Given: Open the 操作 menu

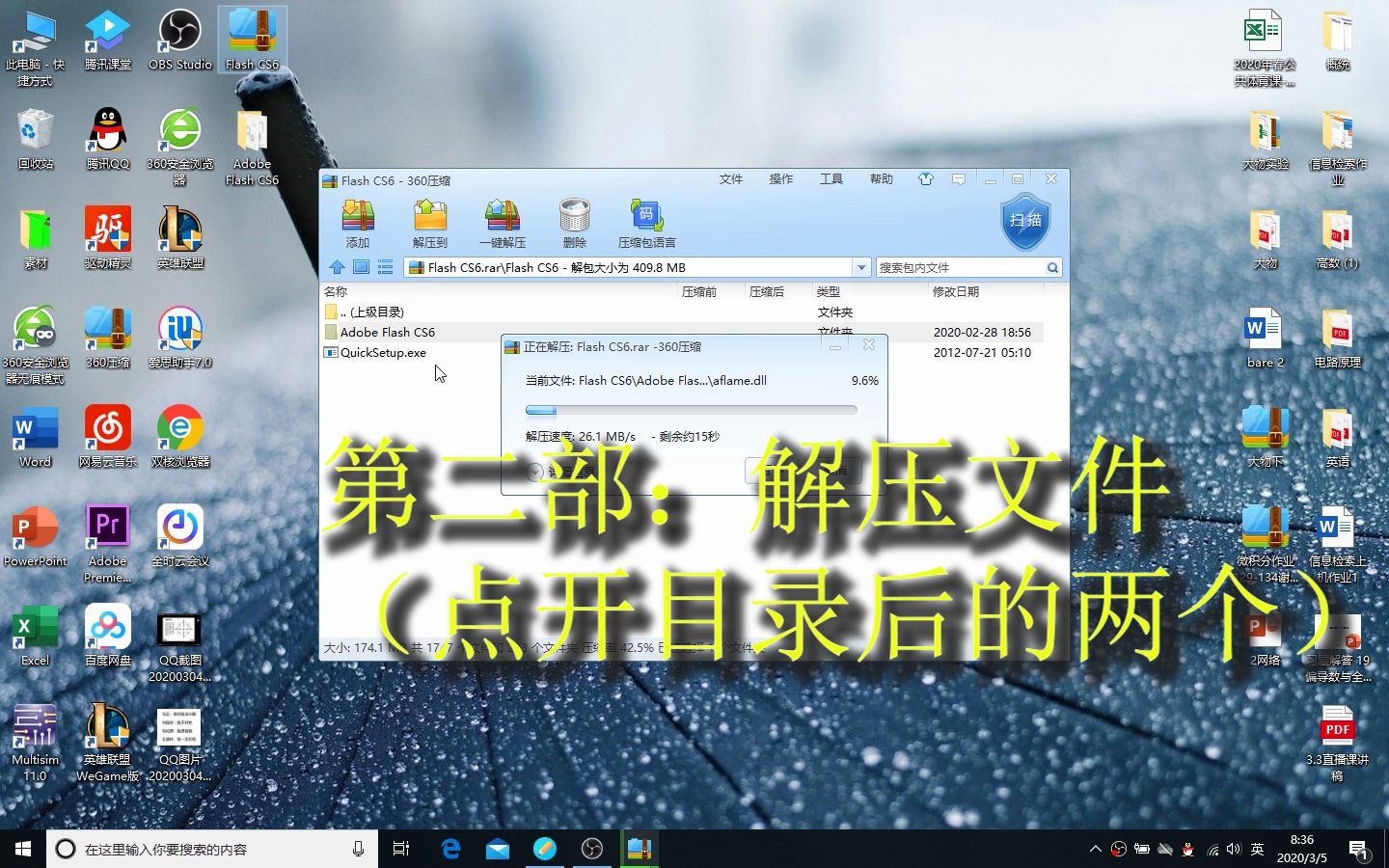Looking at the screenshot, I should pyautogui.click(x=781, y=179).
